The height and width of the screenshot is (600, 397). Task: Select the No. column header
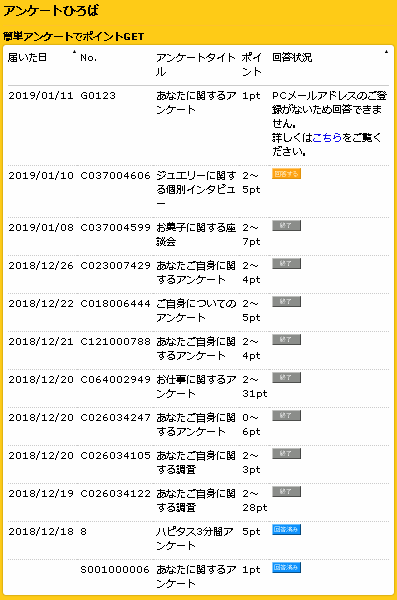(x=88, y=58)
